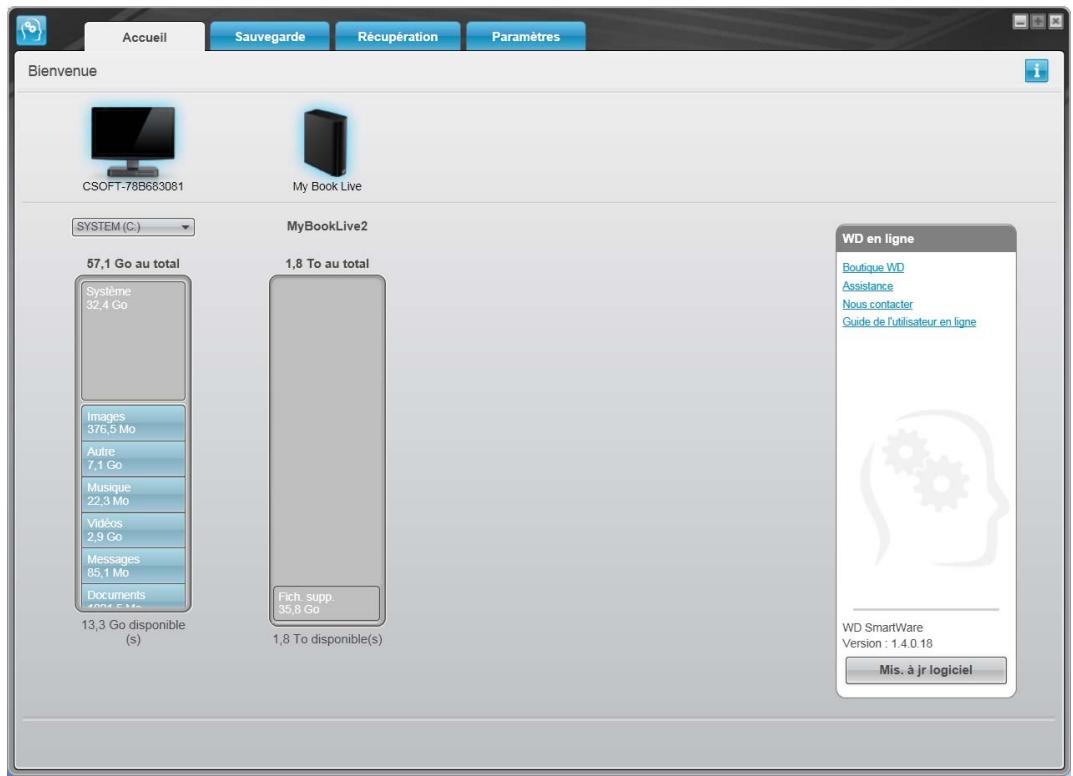The image size is (1073, 776).
Task: Open the Récupération tab
Action: [398, 36]
